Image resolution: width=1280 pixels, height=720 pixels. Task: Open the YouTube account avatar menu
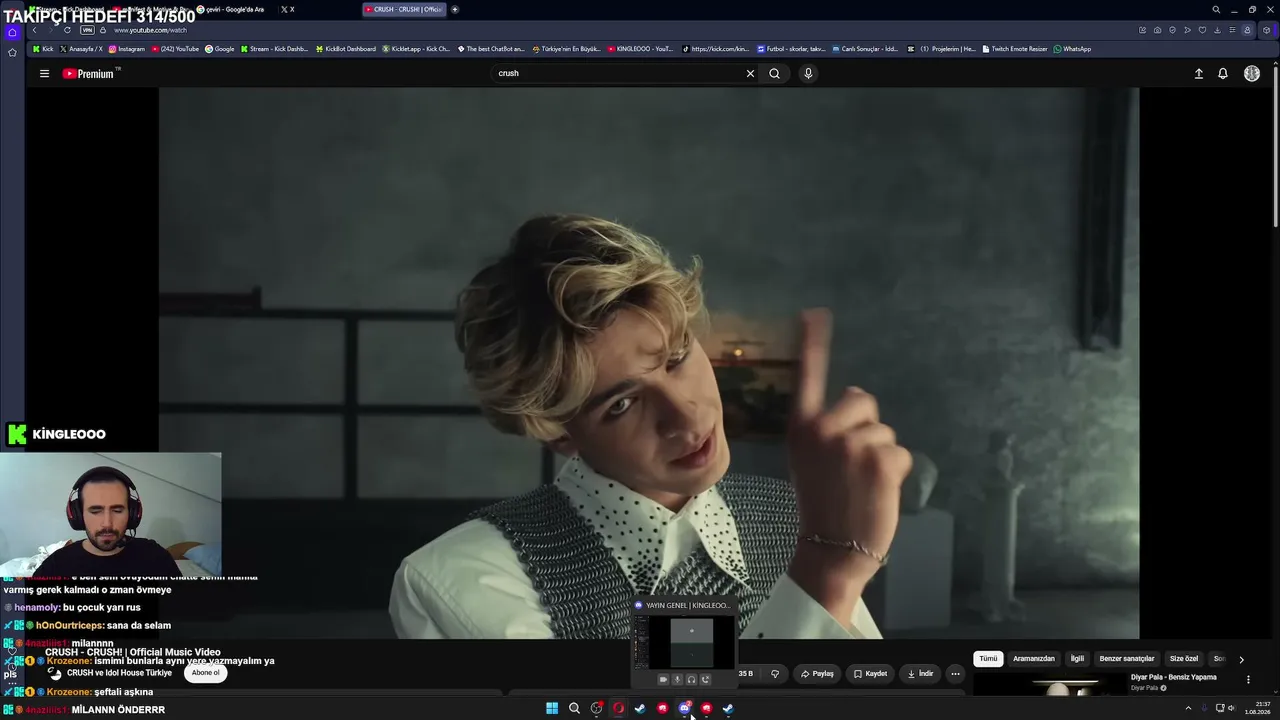pos(1251,73)
